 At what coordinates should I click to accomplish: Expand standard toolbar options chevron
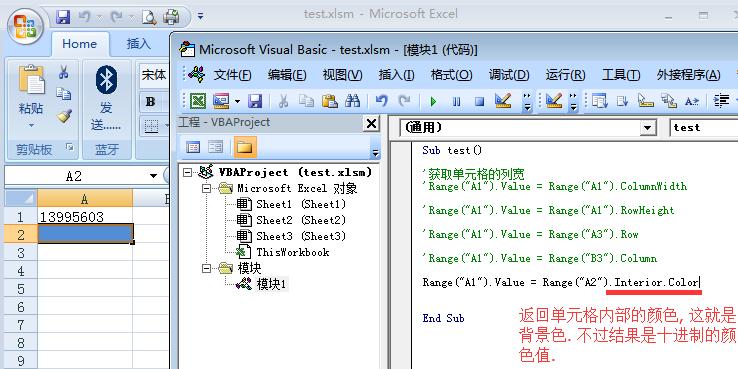527,102
